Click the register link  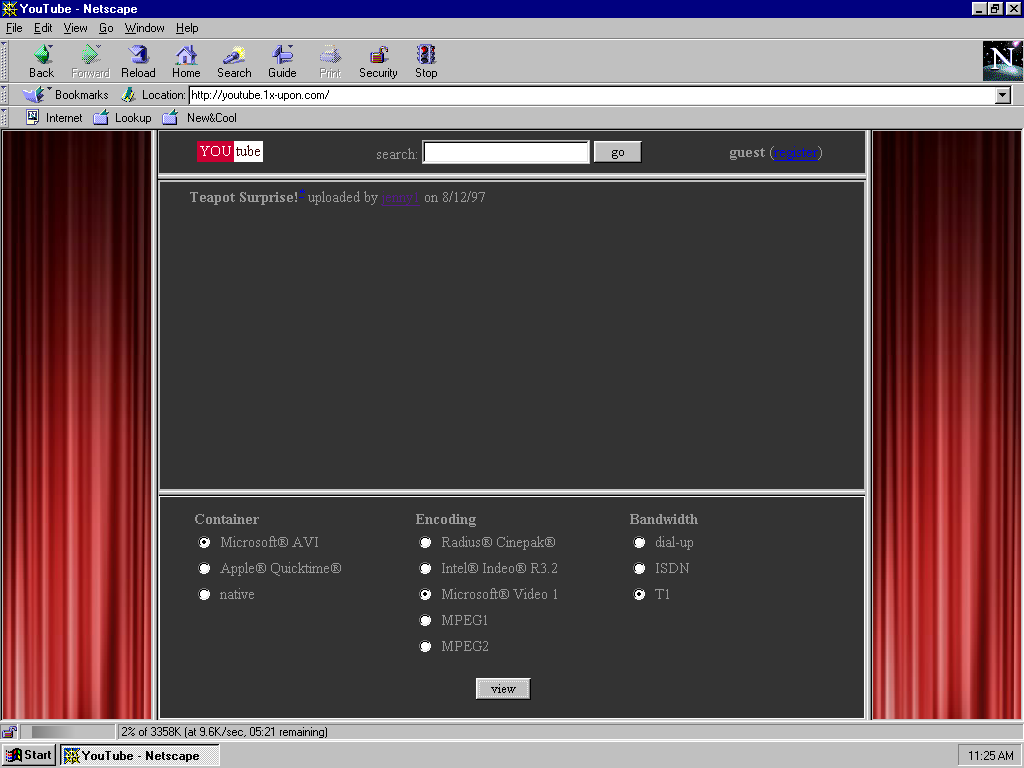[x=796, y=153]
